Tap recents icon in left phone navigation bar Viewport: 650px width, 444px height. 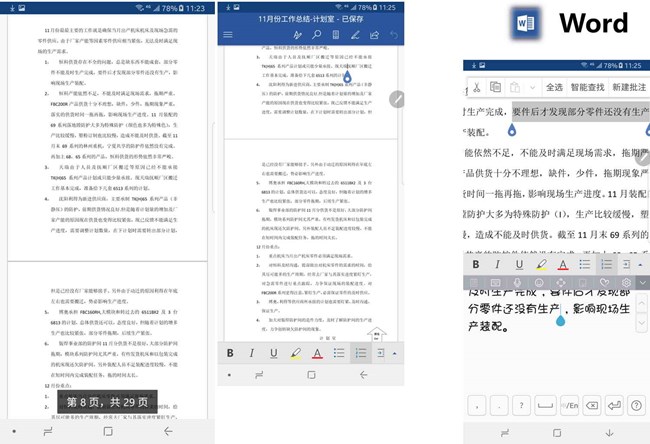[x=48, y=432]
